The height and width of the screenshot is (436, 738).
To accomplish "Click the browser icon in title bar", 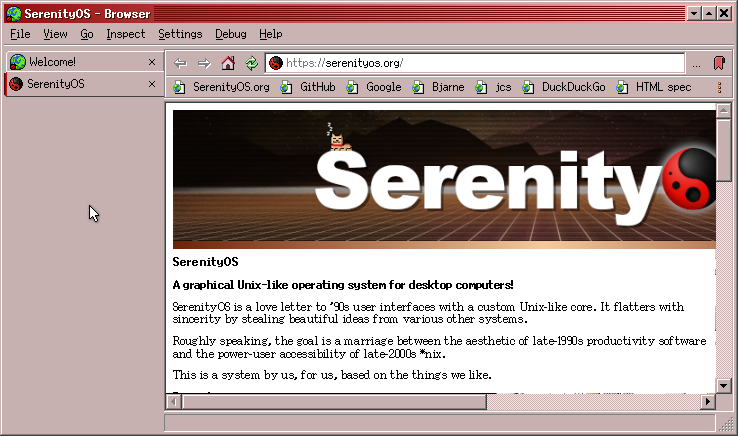I will tap(14, 14).
